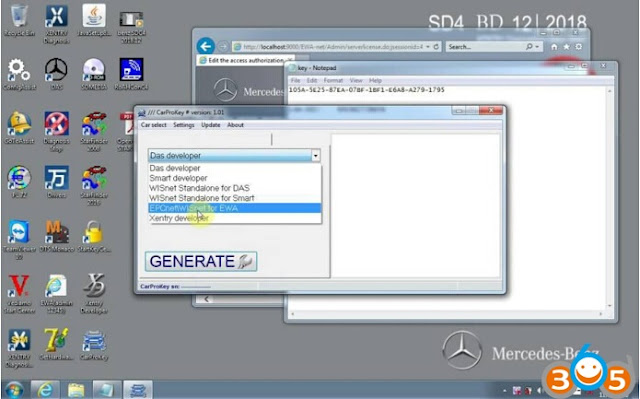Open XENTRY Diagnosis SIM shortcut at bottom
Viewport: 640px width, 399px height.
coord(19,348)
